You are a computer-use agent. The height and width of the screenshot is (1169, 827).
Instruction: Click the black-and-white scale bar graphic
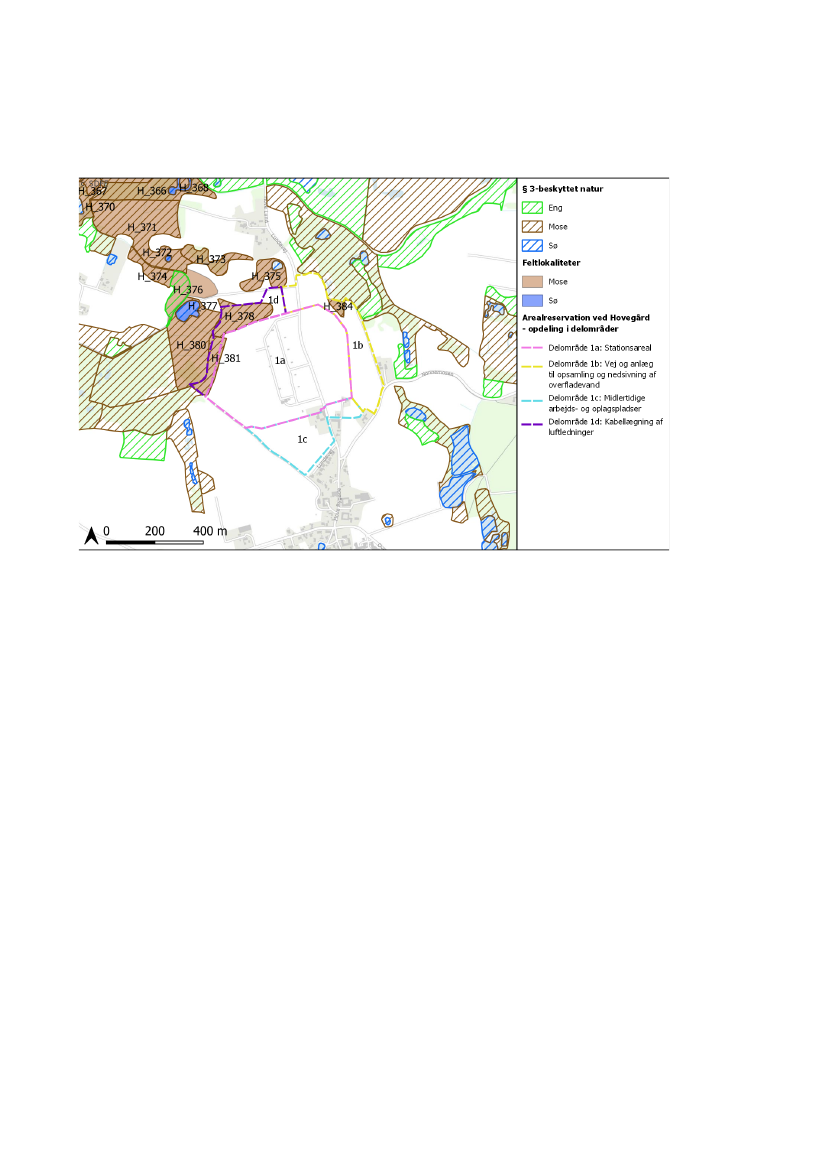click(x=154, y=542)
